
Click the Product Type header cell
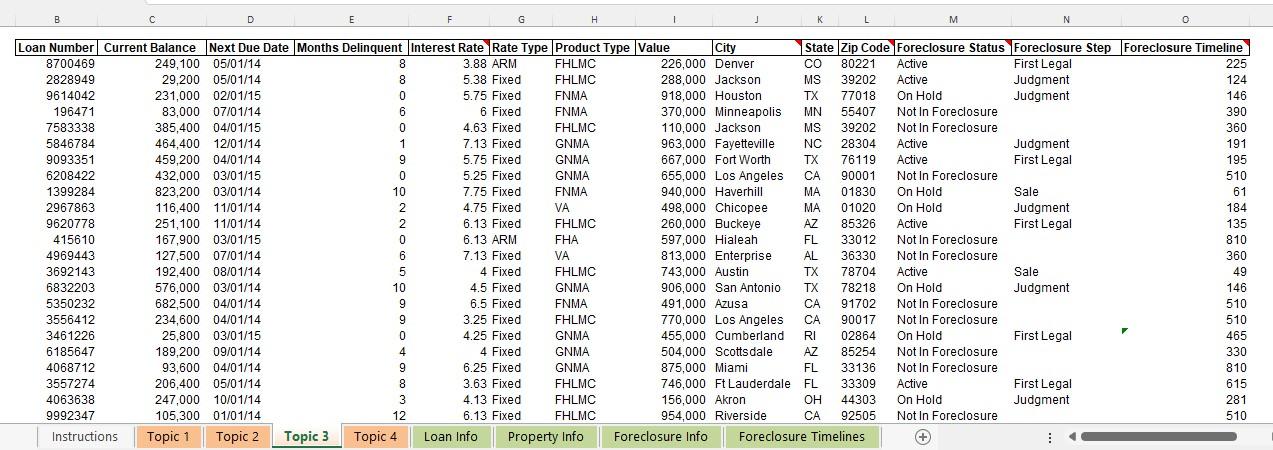594,47
